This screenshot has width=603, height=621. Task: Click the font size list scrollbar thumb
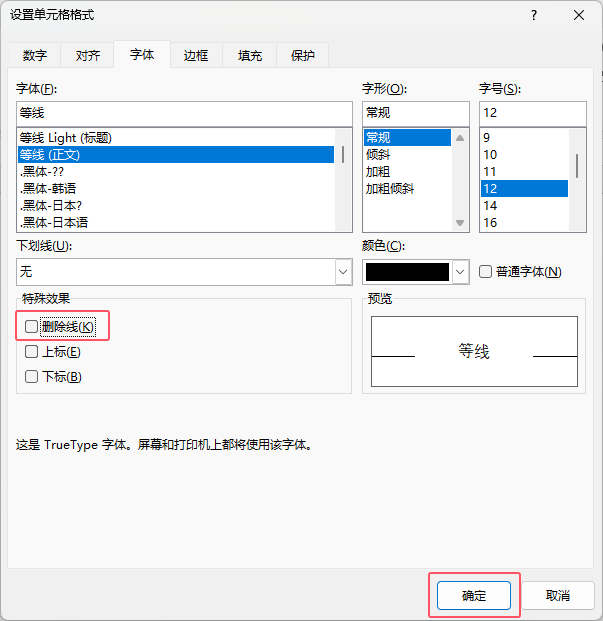pos(577,166)
